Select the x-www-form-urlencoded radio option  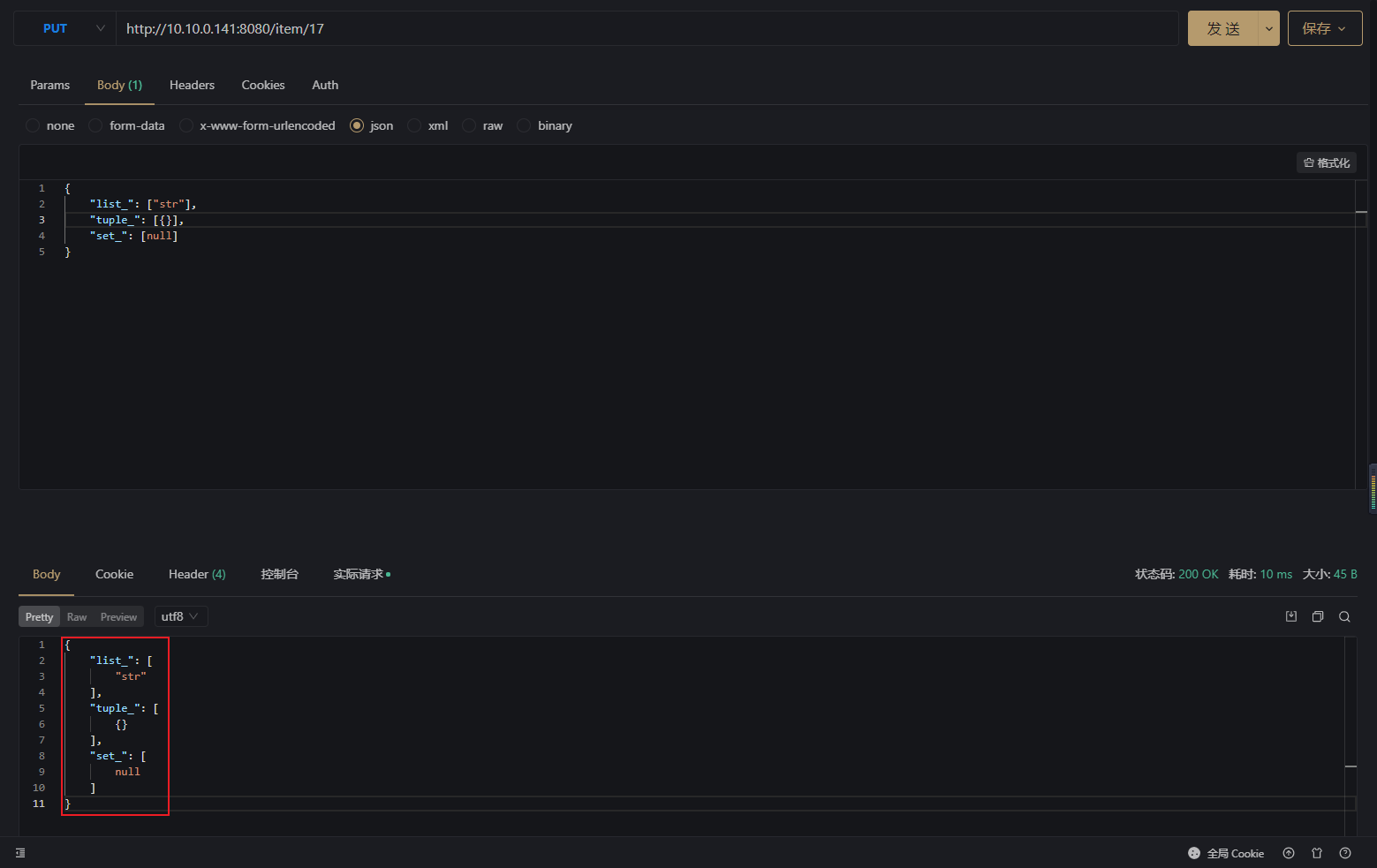(186, 125)
